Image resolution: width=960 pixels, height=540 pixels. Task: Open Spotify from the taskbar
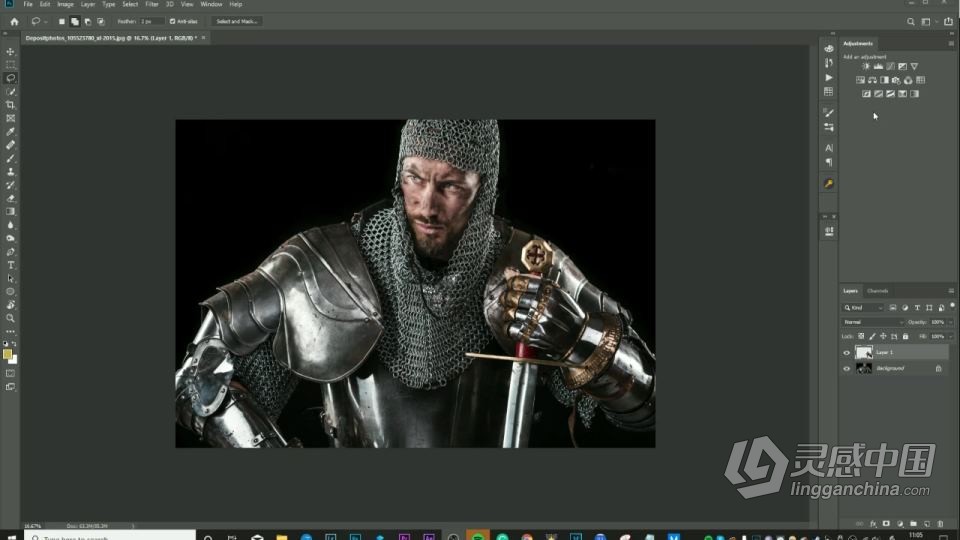(x=478, y=536)
